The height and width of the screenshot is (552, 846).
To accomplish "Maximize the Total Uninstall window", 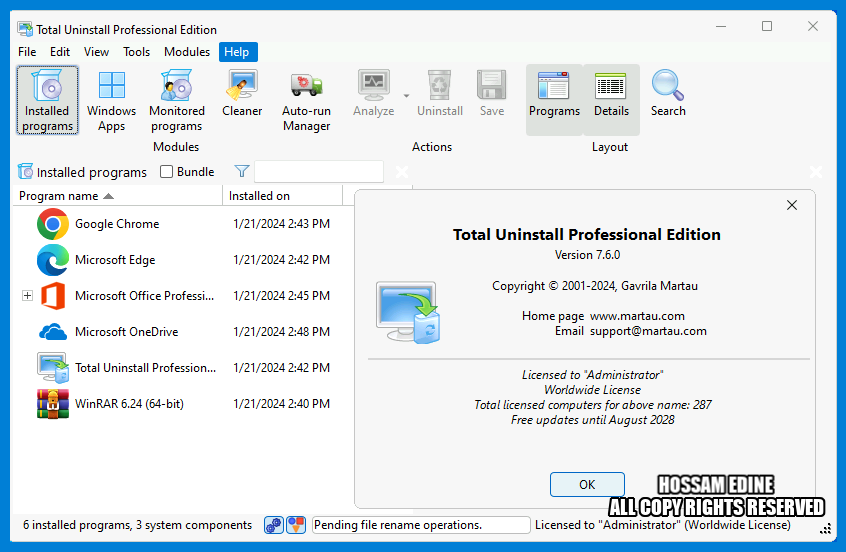I will pos(767,26).
